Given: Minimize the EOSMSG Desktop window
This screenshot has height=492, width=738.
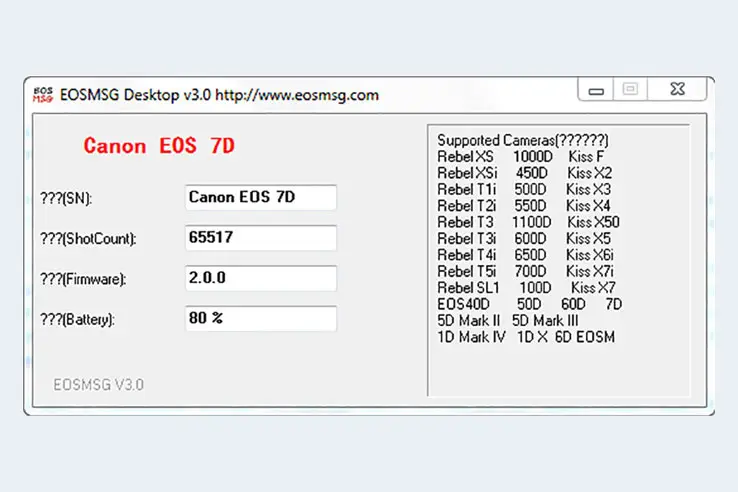Looking at the screenshot, I should point(596,89).
